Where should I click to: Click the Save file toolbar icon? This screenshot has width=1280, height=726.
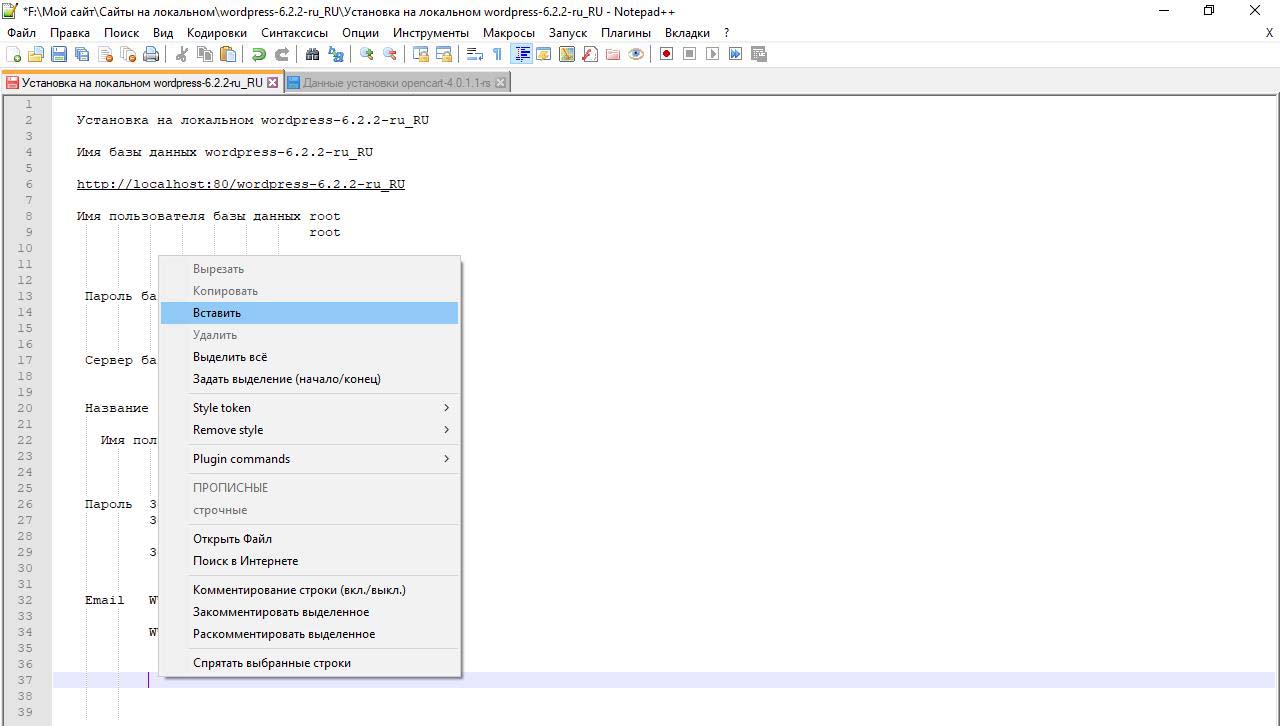click(x=59, y=54)
